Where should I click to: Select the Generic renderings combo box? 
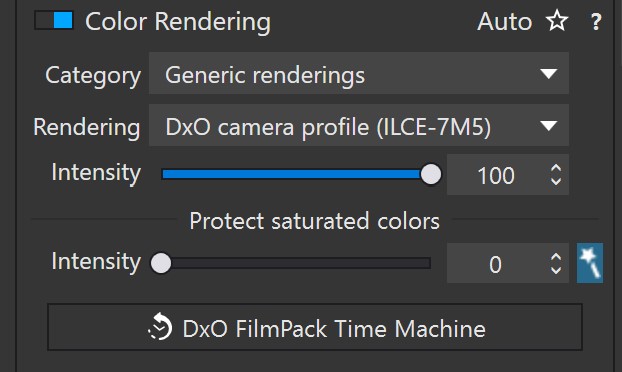pos(359,73)
